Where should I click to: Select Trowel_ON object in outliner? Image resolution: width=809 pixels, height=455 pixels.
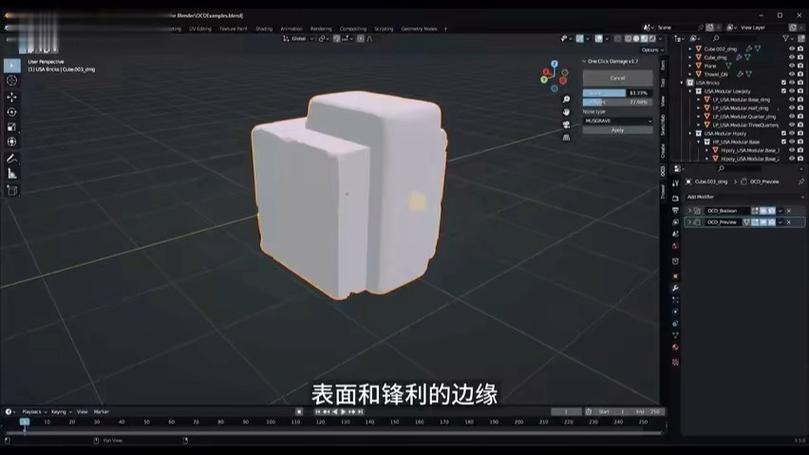point(716,74)
